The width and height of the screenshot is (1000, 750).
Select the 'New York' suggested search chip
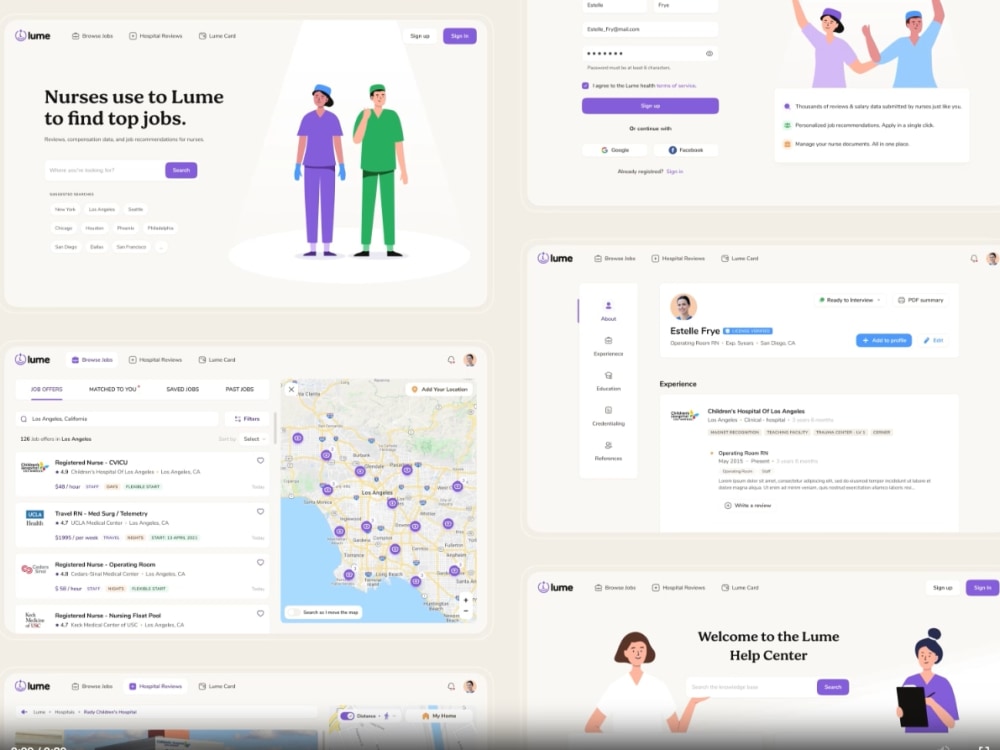point(65,209)
